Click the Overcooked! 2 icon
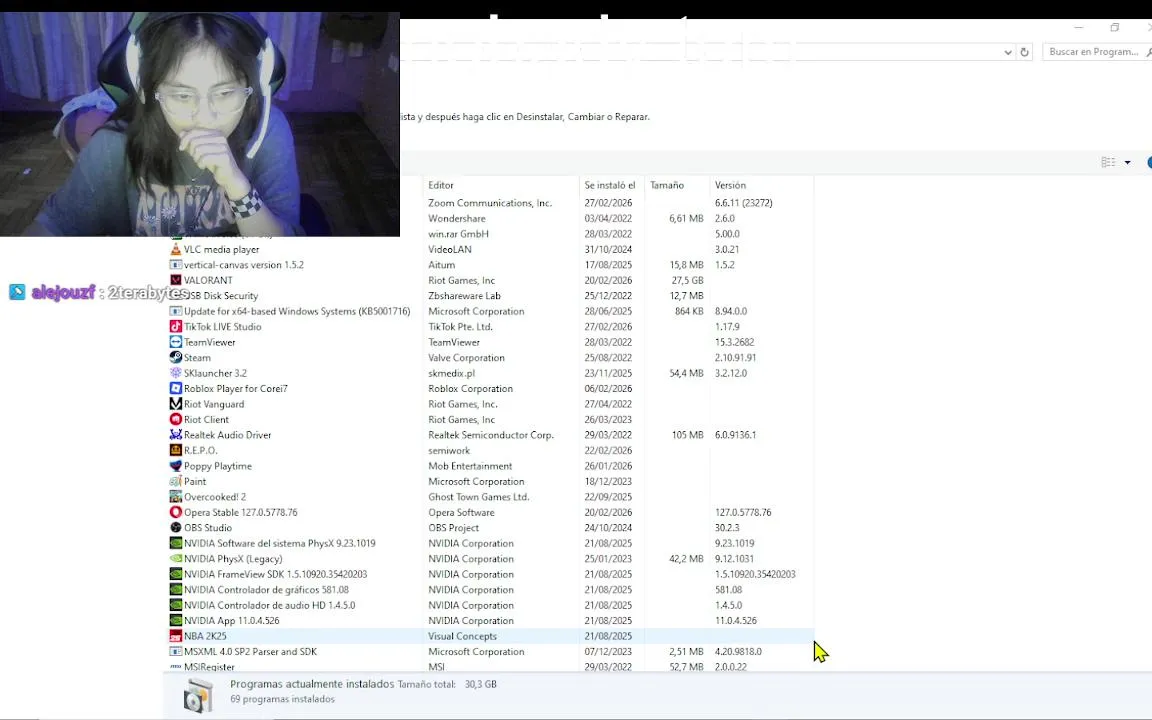Screen dimensions: 1152x720 tap(176, 497)
